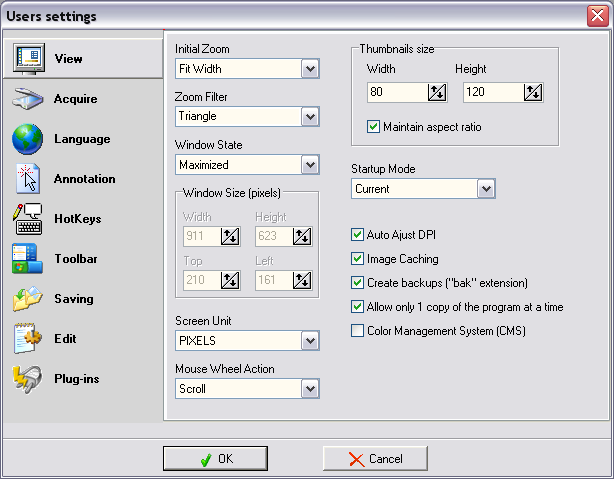Click the Acquire scanner icon
This screenshot has width=614, height=479.
27,99
